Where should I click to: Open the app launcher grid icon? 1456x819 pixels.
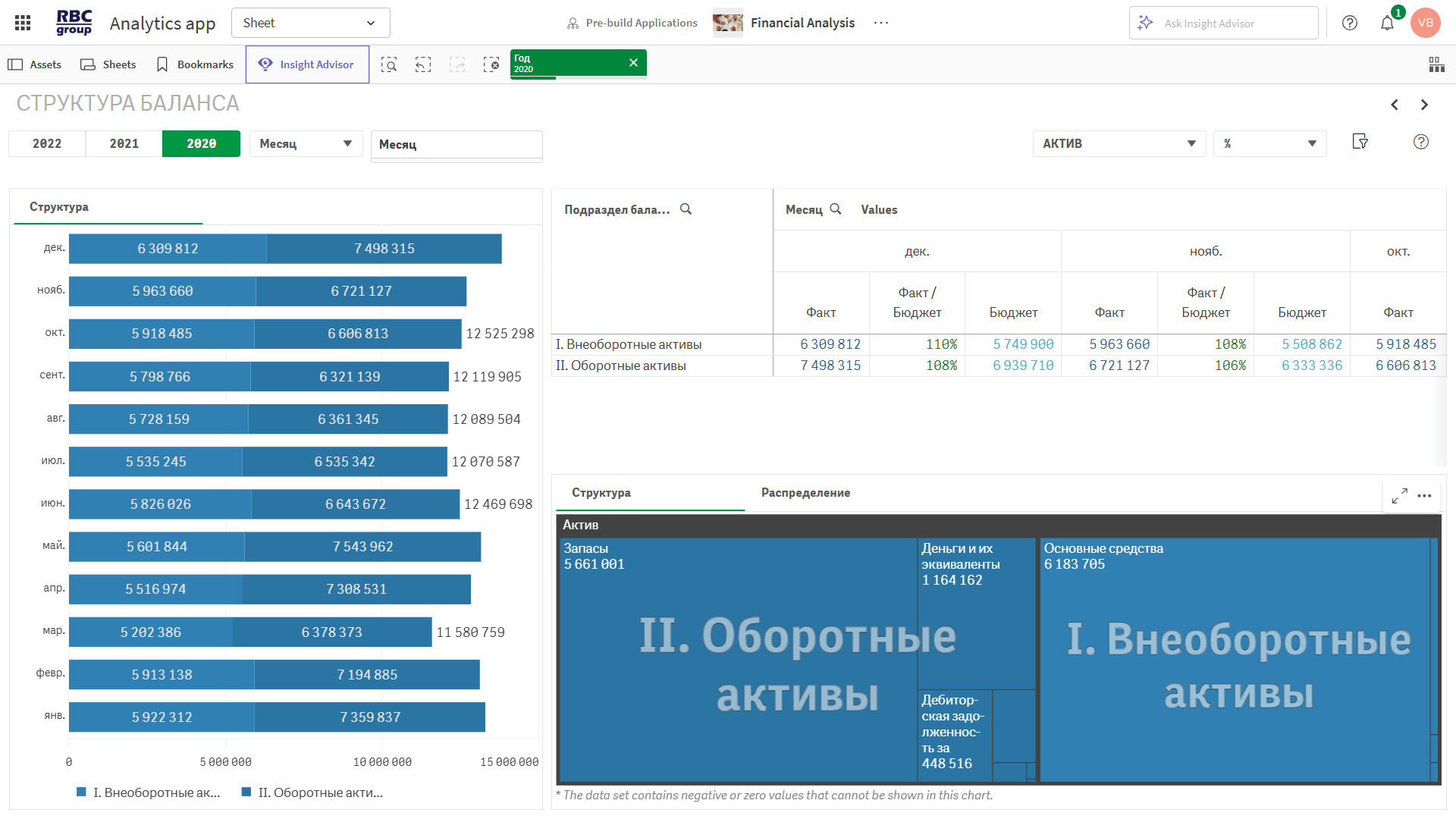pyautogui.click(x=23, y=23)
